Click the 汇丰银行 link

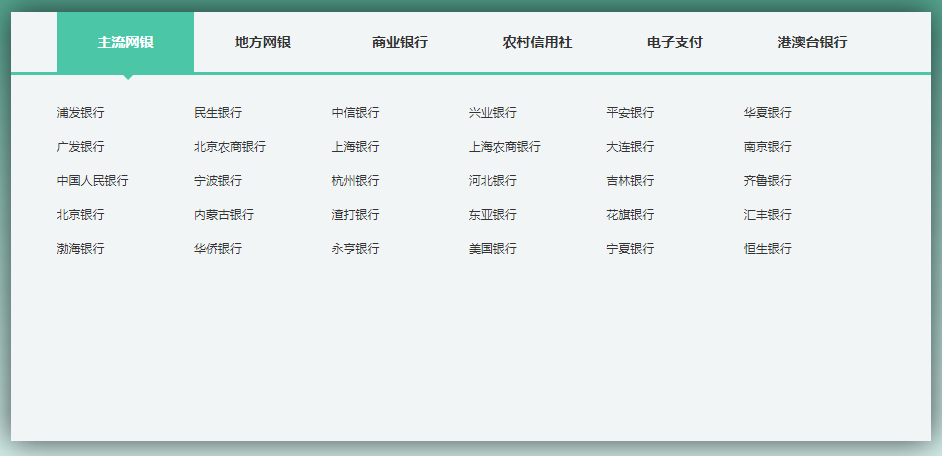pos(767,215)
